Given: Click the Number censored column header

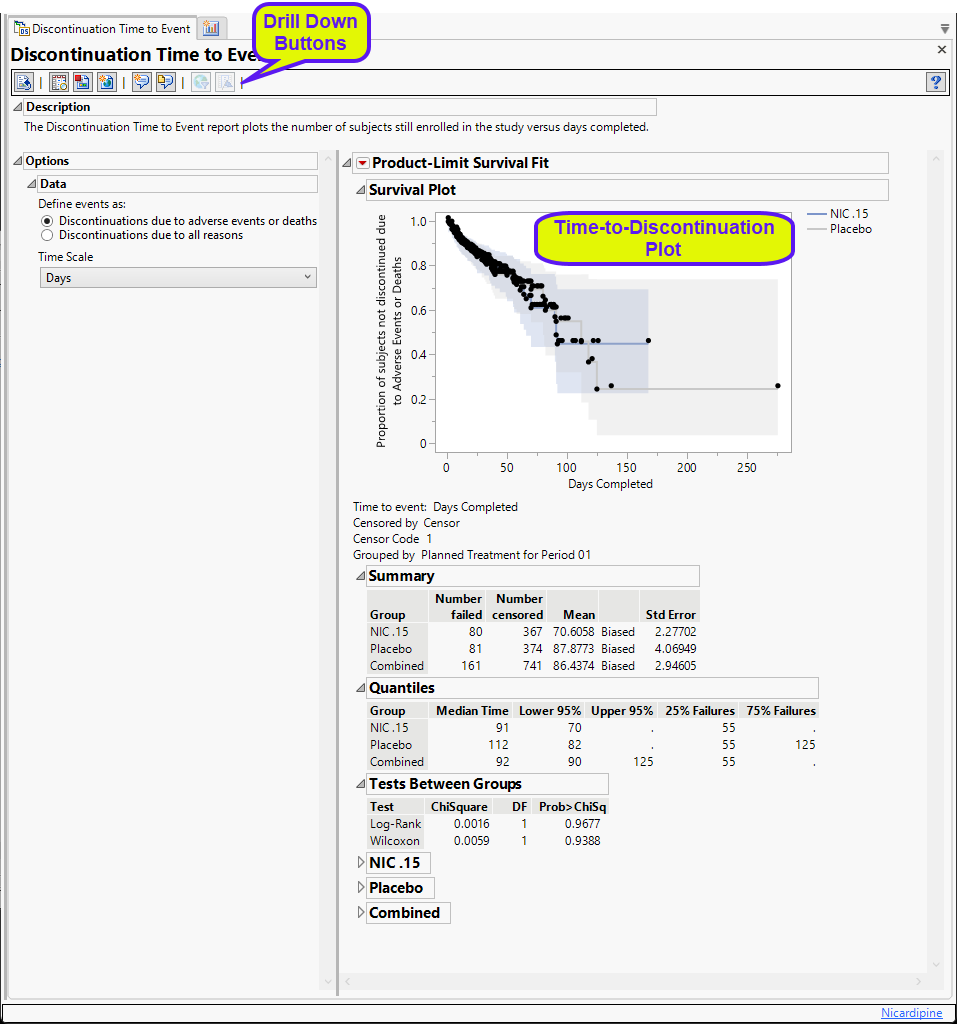Looking at the screenshot, I should click(x=517, y=607).
